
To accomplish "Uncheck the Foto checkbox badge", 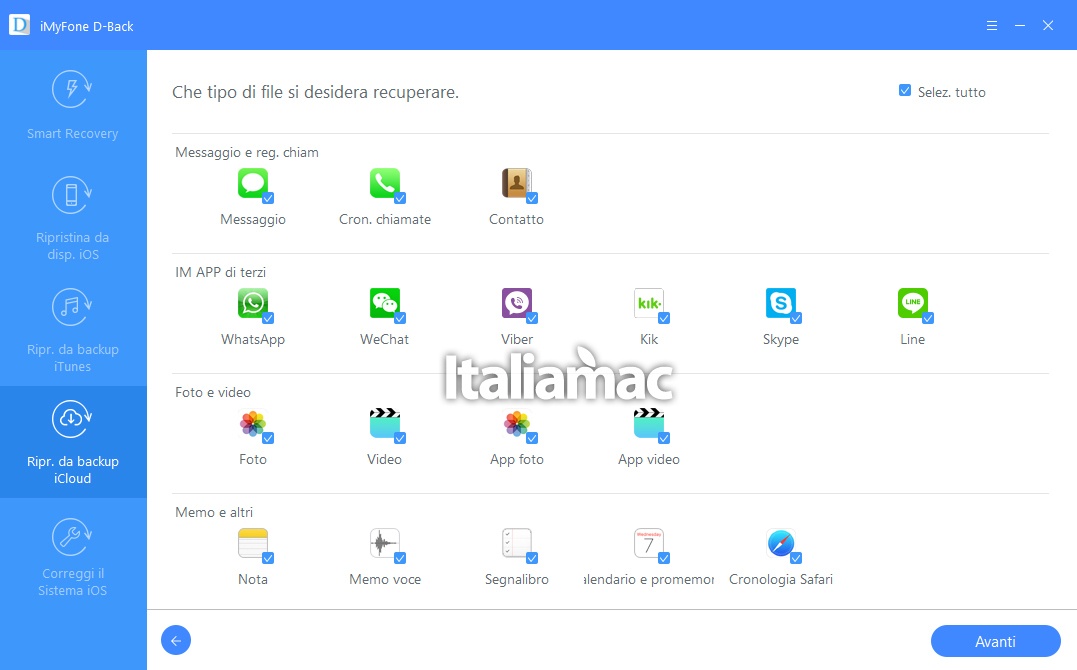I will tap(269, 438).
